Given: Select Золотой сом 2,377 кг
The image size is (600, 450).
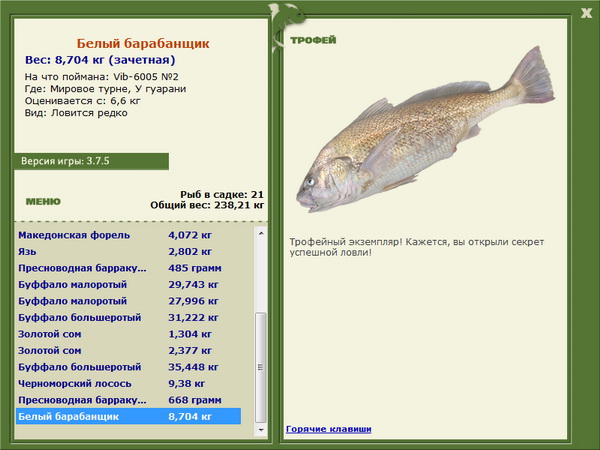Looking at the screenshot, I should coord(129,350).
